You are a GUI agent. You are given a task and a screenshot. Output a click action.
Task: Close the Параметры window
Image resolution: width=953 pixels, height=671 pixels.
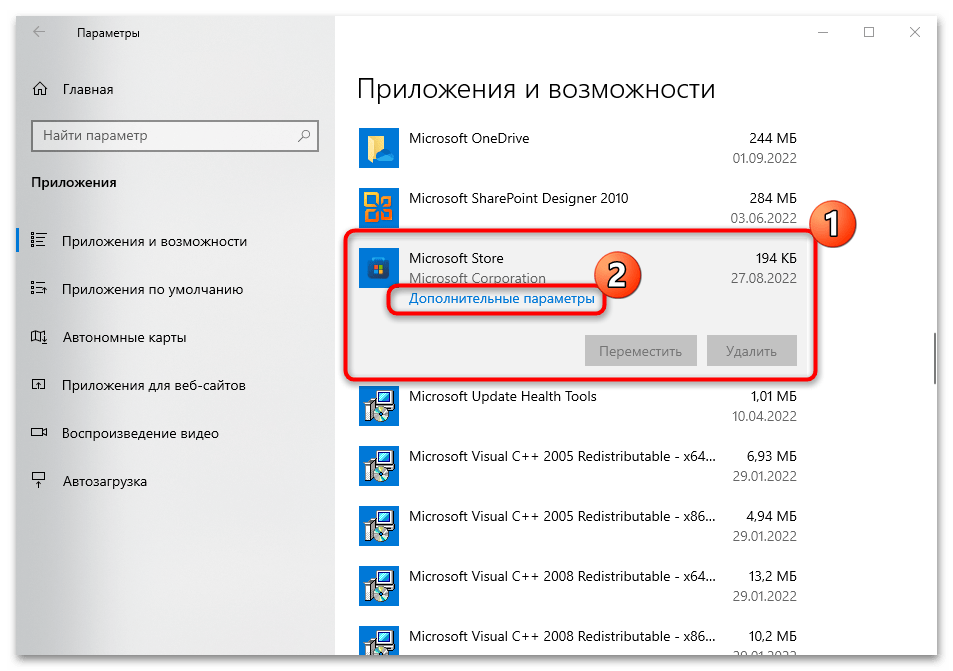click(x=915, y=32)
